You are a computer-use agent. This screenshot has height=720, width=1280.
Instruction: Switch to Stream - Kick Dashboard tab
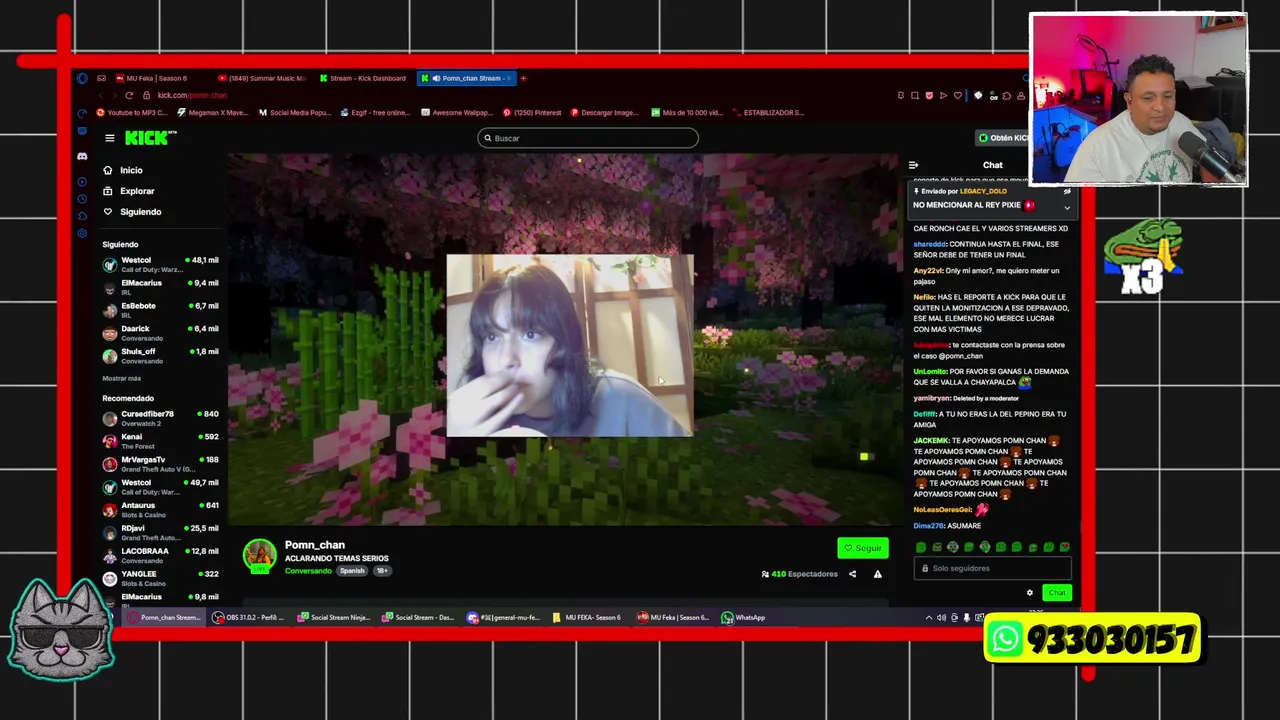pyautogui.click(x=364, y=78)
